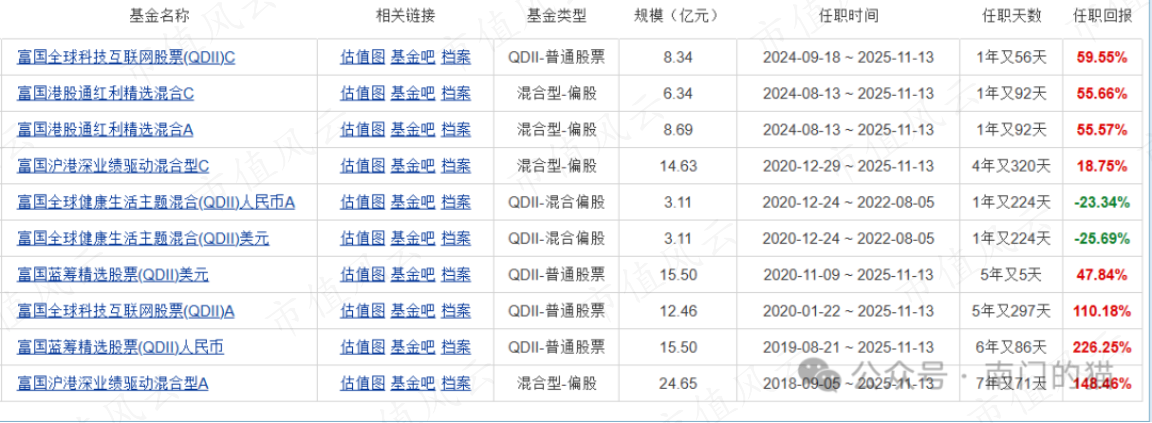
Task: Click 档案 for 富国沪港深业绩驱动混合型A
Action: coord(456,383)
